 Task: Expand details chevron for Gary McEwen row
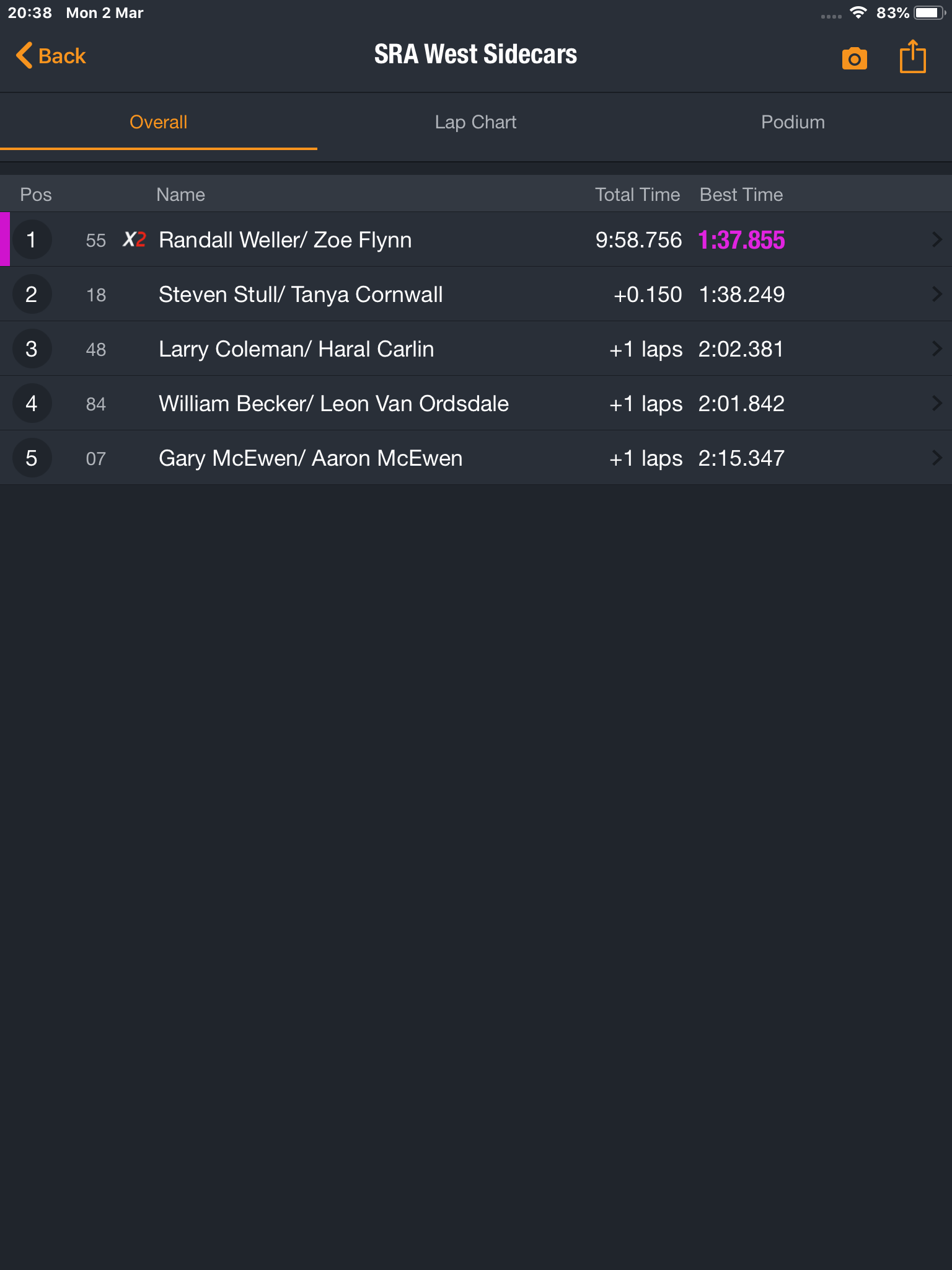tap(937, 458)
